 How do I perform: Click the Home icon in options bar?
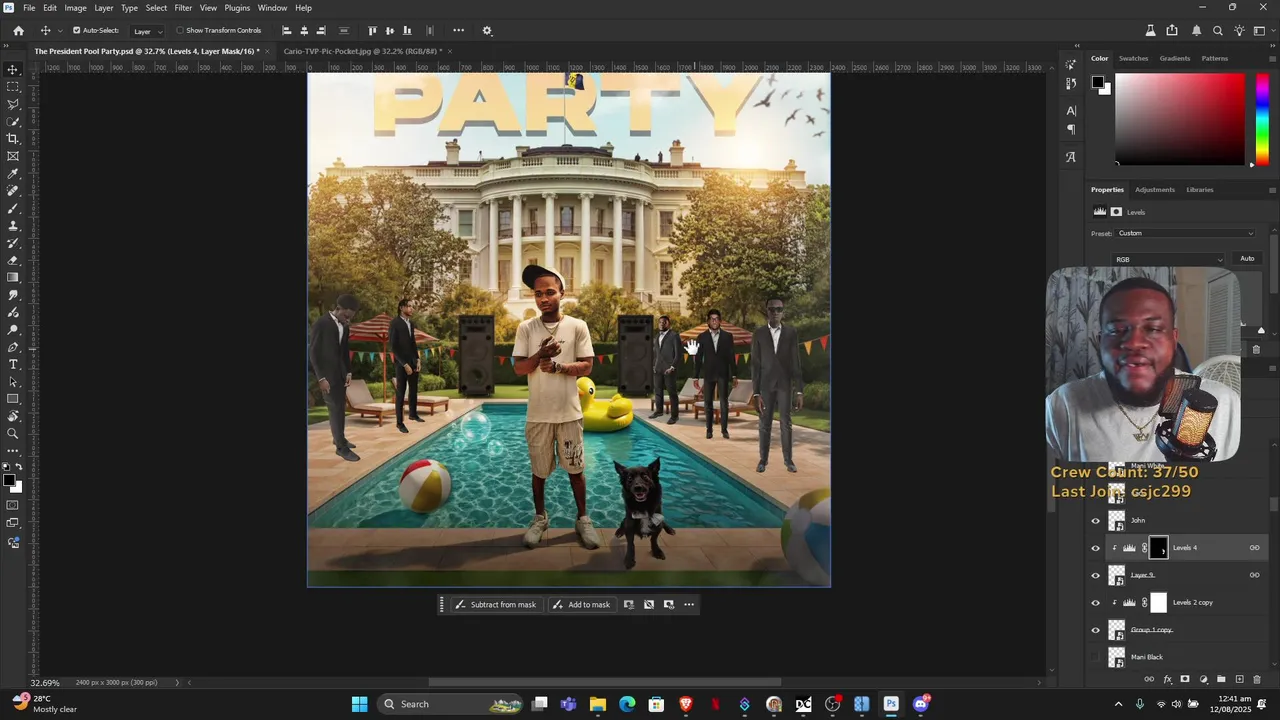click(18, 30)
